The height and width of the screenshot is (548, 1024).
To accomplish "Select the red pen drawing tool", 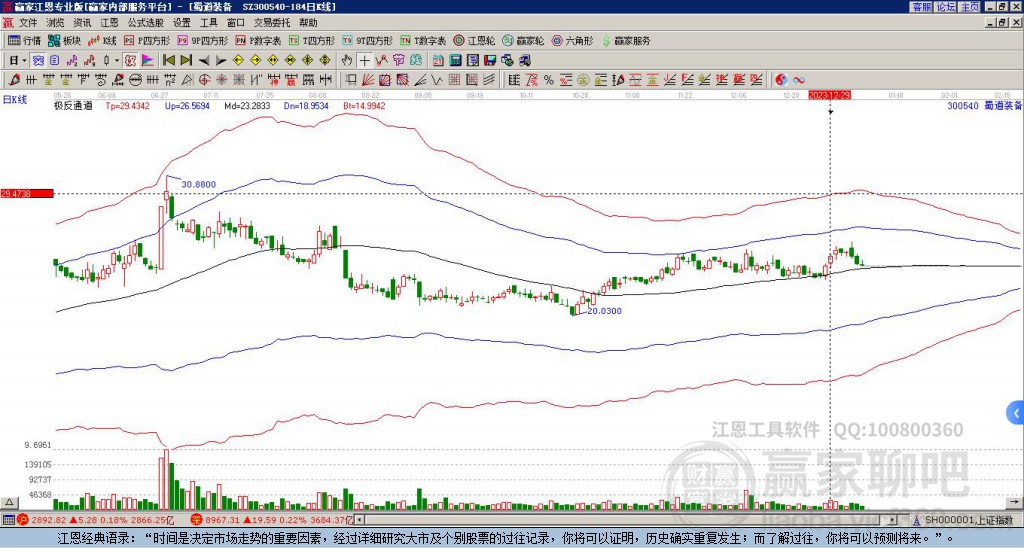I will 13,80.
